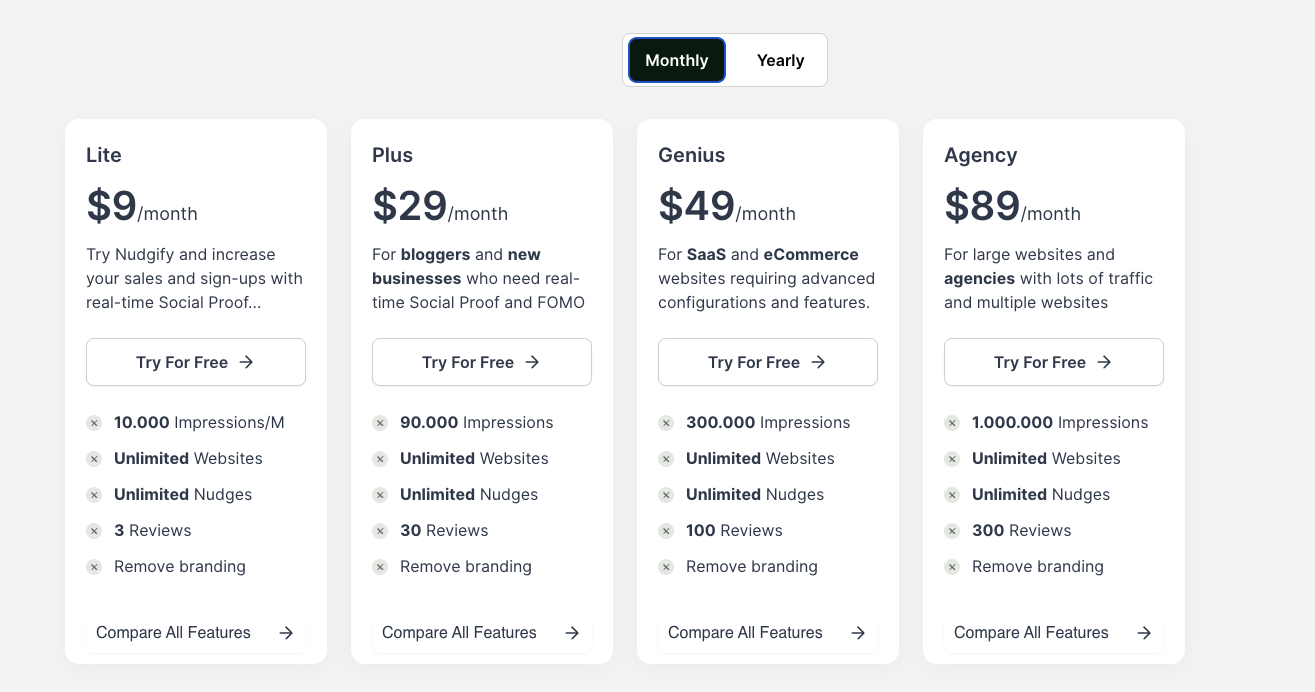Viewport: 1315px width, 692px height.
Task: Click the Agency plan title
Action: point(980,155)
